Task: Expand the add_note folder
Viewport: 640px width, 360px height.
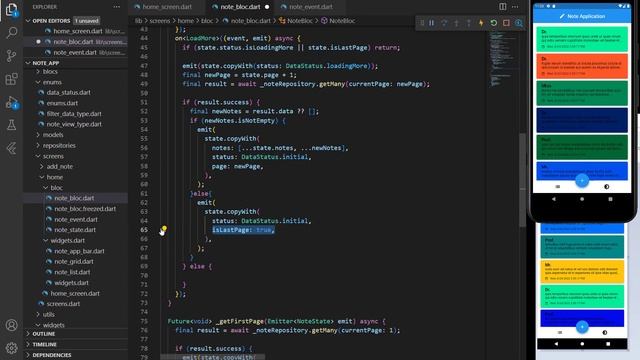Action: (x=59, y=167)
